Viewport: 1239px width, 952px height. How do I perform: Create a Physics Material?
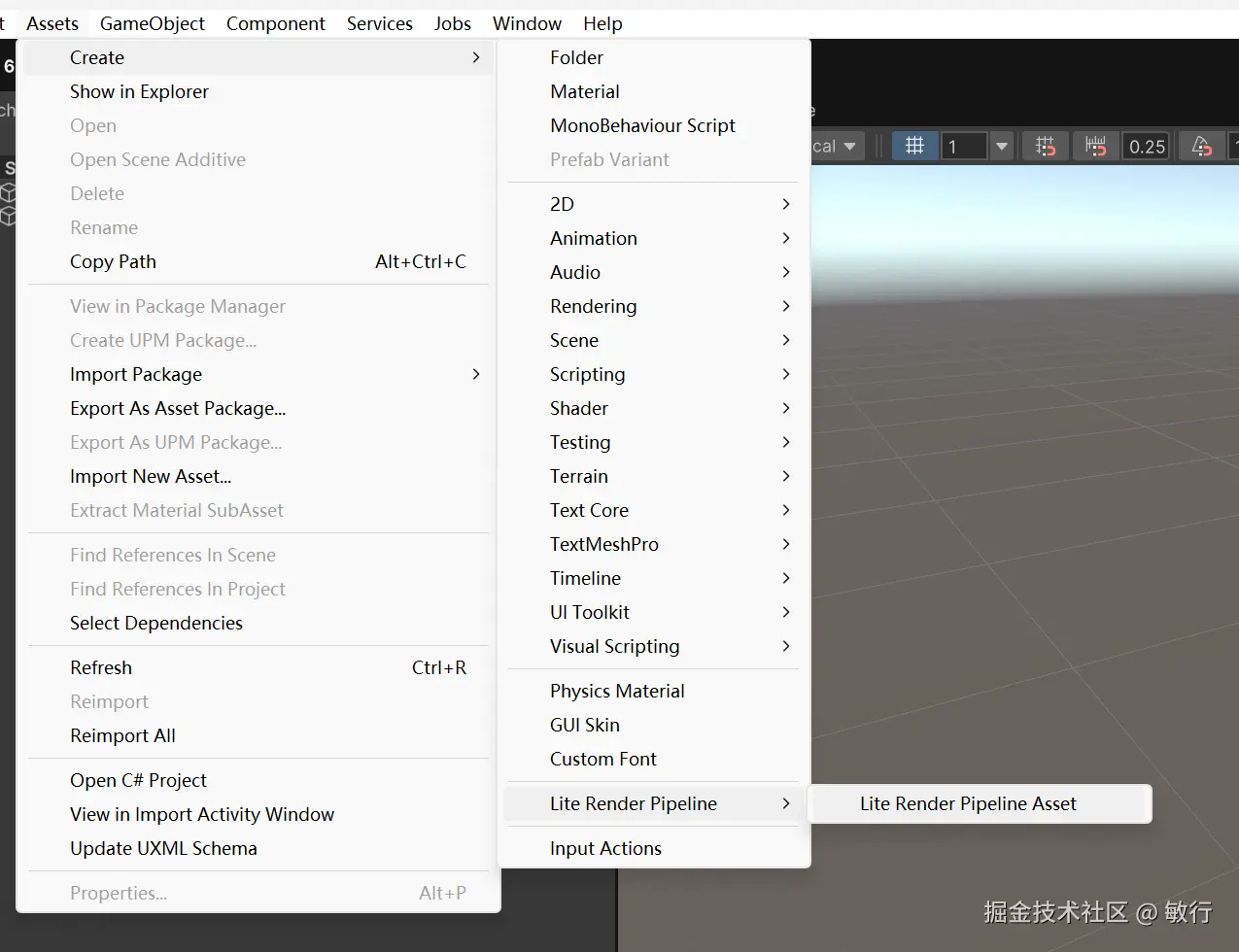654,691
